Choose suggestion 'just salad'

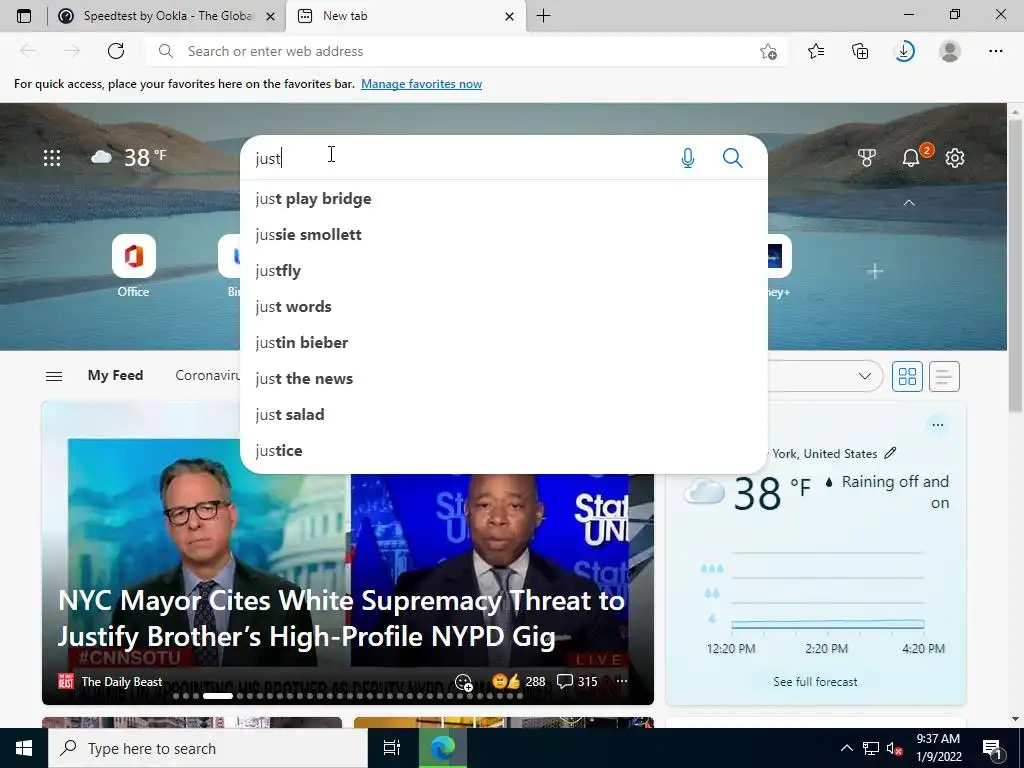(504, 415)
